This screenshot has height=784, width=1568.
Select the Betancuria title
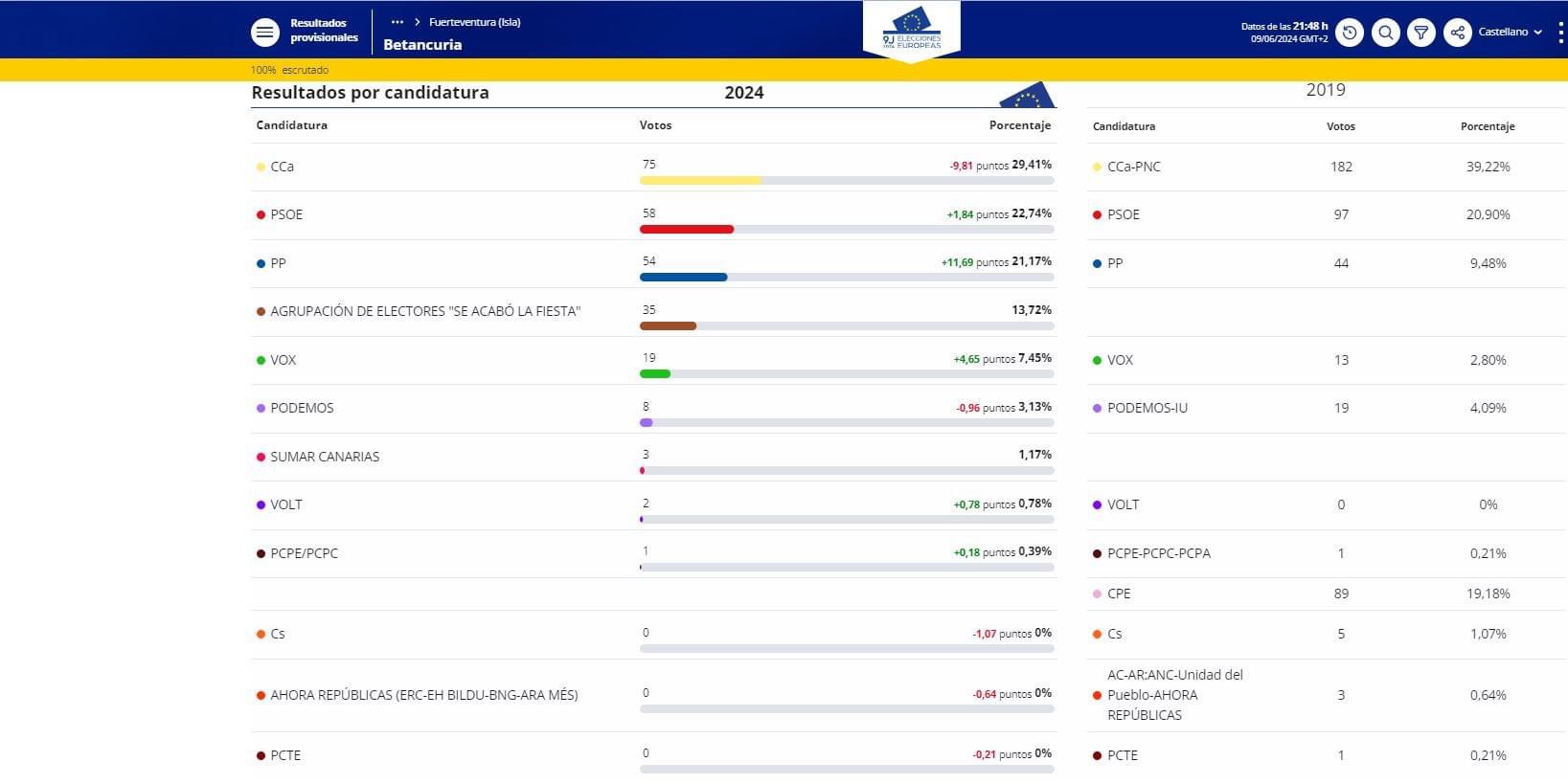[x=422, y=45]
